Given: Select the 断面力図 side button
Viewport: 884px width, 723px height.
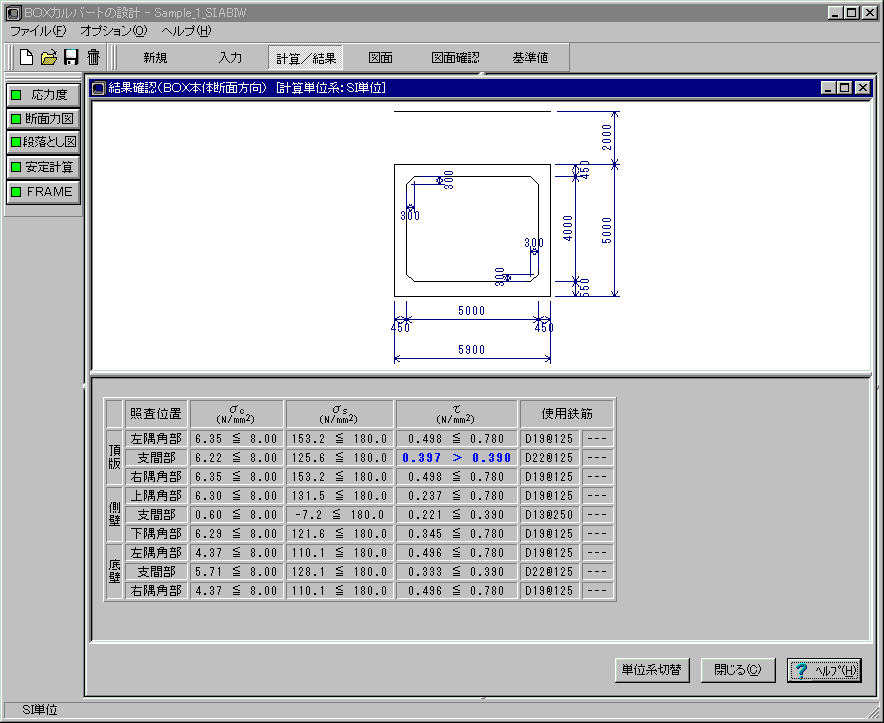Looking at the screenshot, I should (x=42, y=119).
